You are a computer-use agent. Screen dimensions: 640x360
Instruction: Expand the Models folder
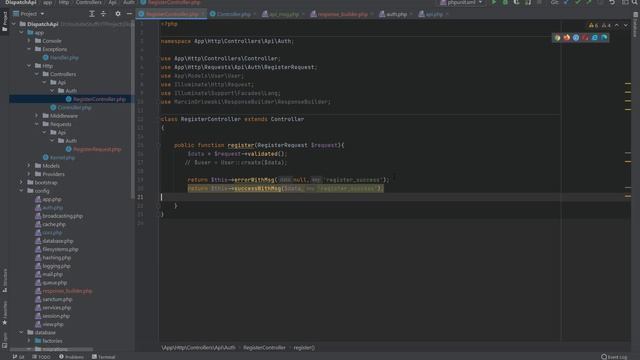[29, 166]
